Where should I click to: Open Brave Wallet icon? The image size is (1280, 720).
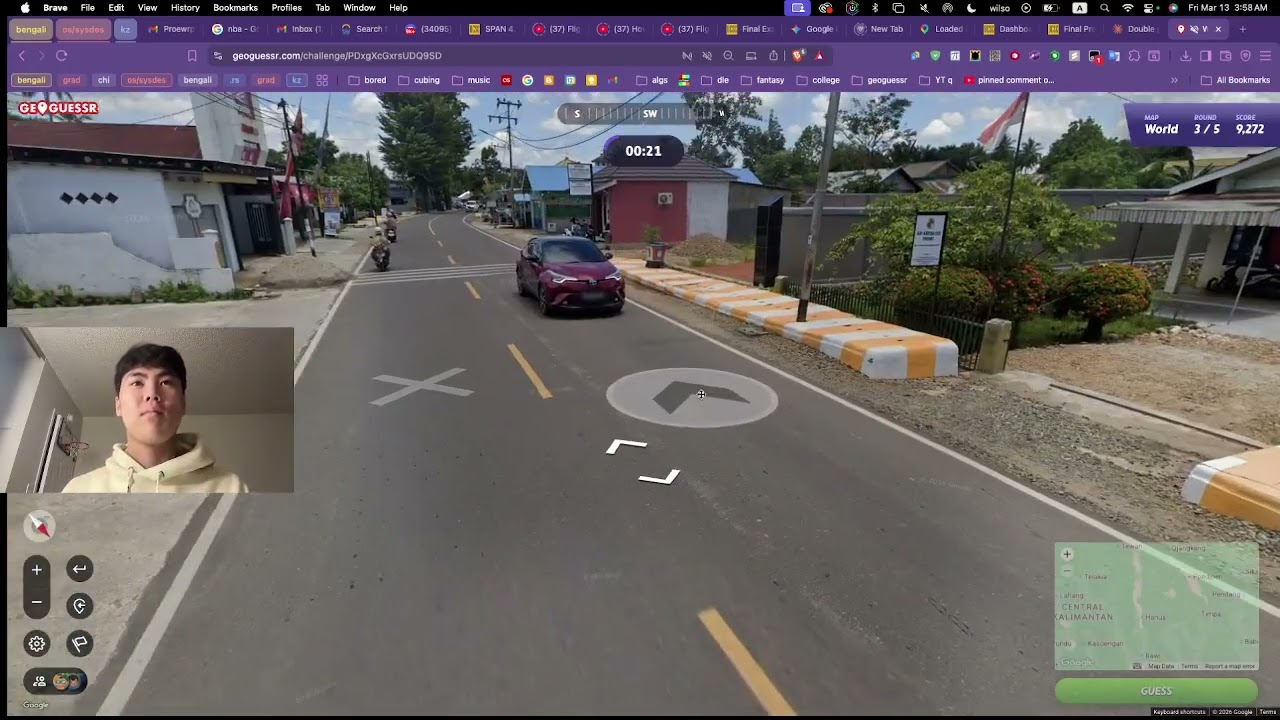tap(1225, 56)
